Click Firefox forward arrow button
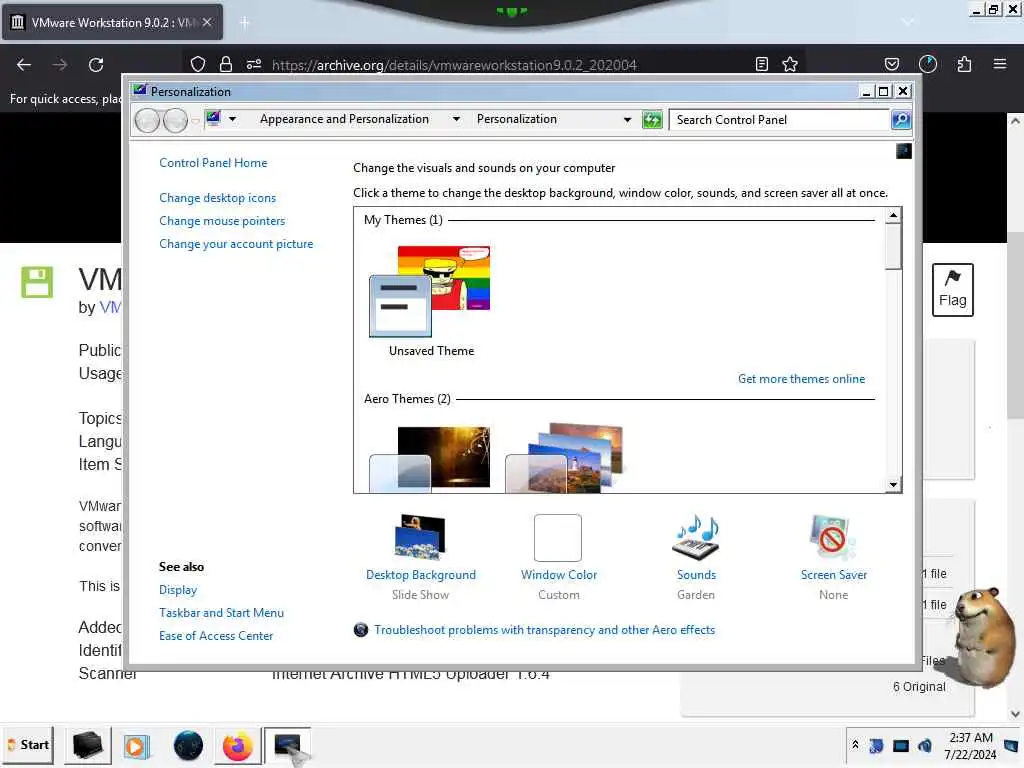This screenshot has width=1024, height=768. tap(59, 65)
